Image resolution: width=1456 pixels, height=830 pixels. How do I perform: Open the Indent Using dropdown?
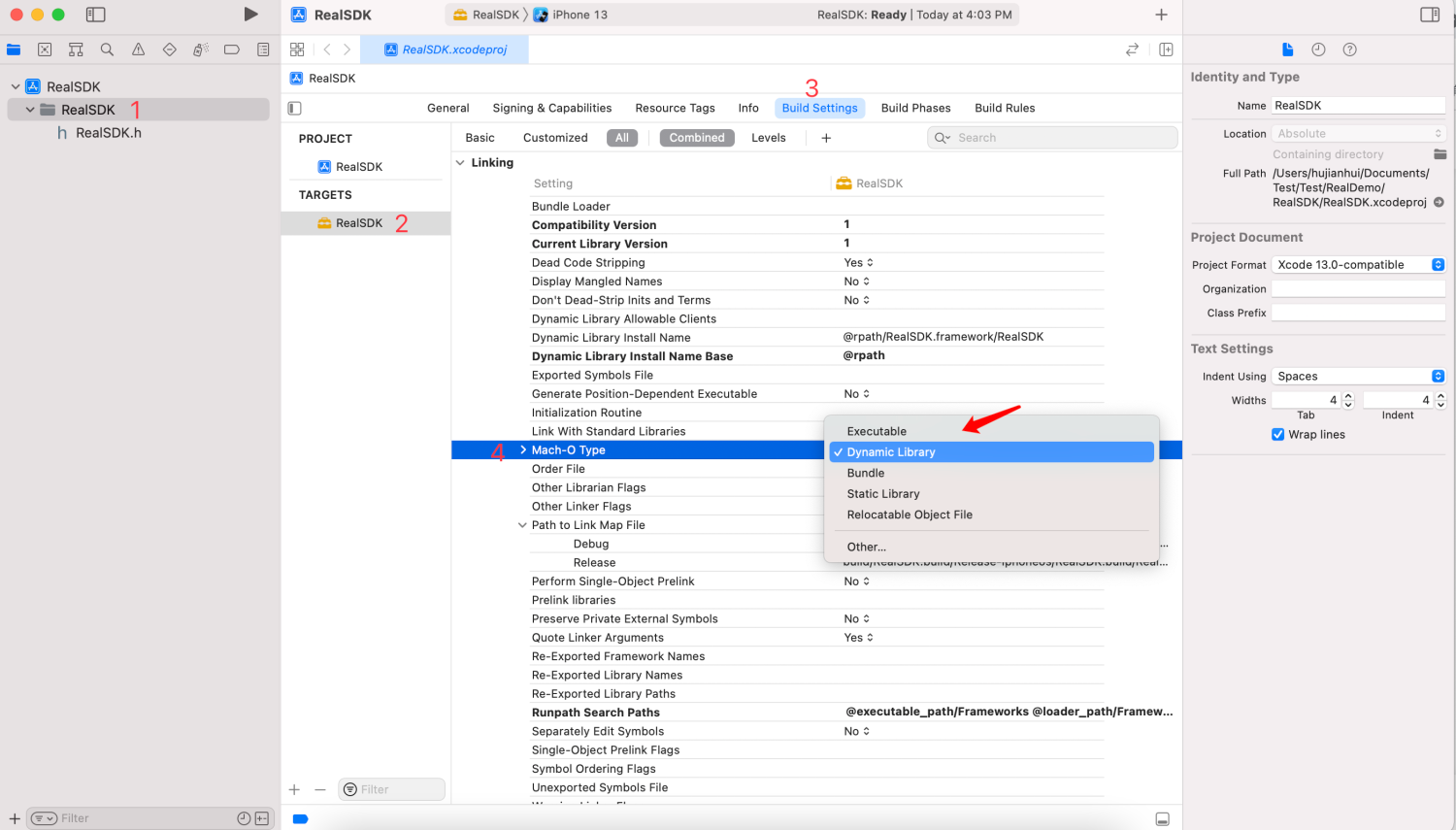click(x=1359, y=376)
